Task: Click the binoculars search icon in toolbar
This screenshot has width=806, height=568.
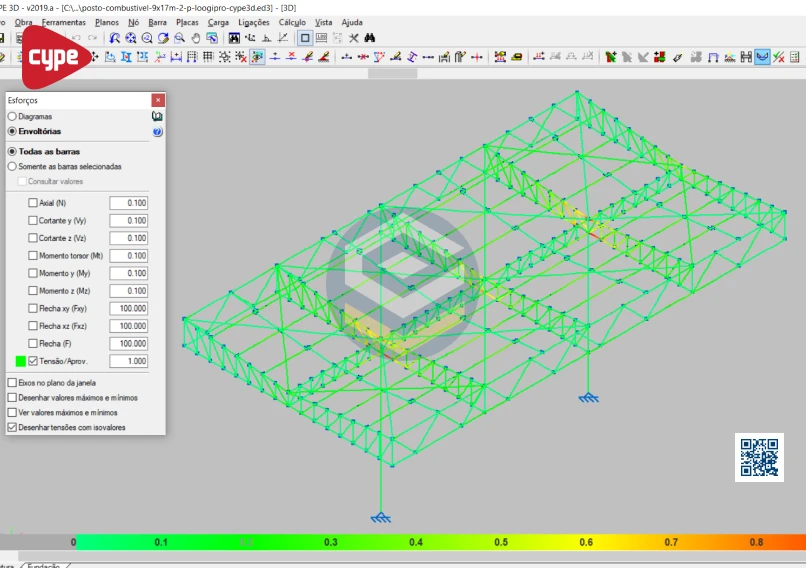Action: click(370, 38)
